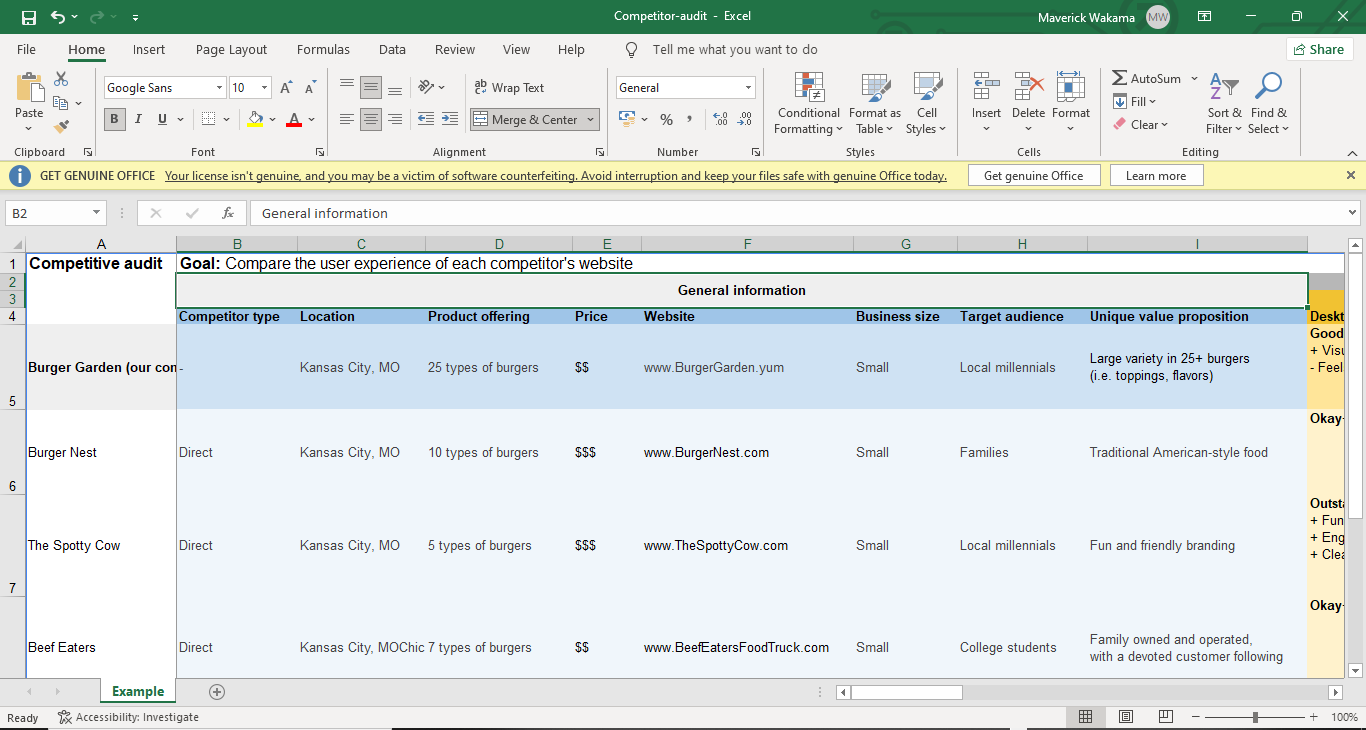Viewport: 1366px width, 730px height.
Task: Click the yellow Fill Color swatch
Action: [255, 119]
